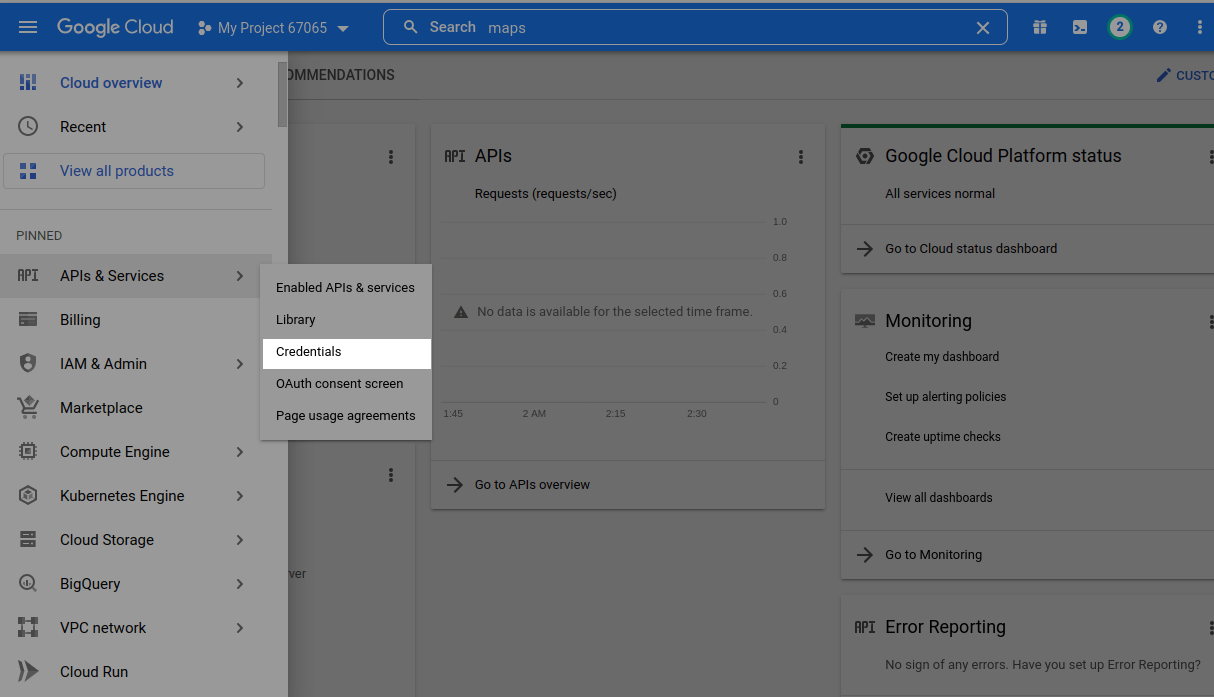
Task: Expand the Kubernetes Engine submenu arrow
Action: point(240,496)
